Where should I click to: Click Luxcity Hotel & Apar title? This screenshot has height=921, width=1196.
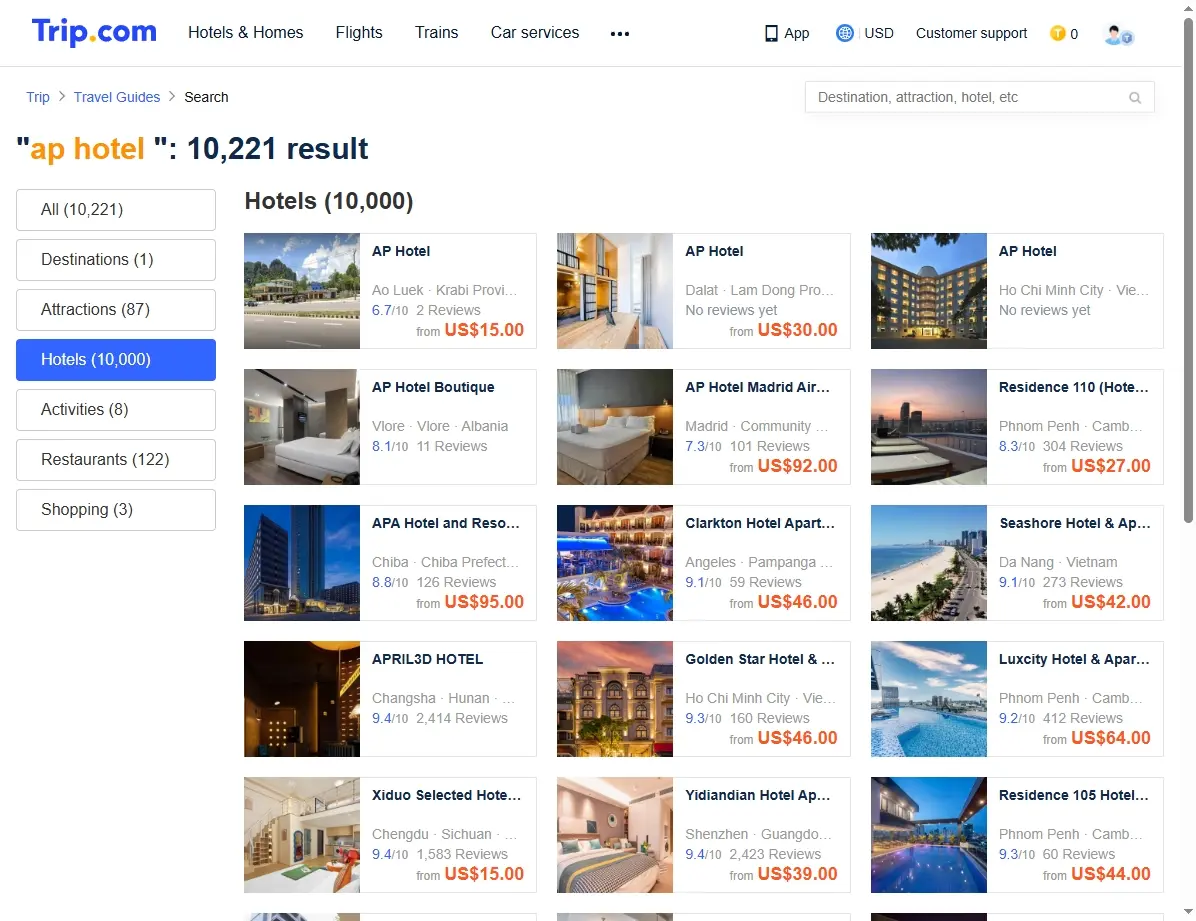(1074, 659)
